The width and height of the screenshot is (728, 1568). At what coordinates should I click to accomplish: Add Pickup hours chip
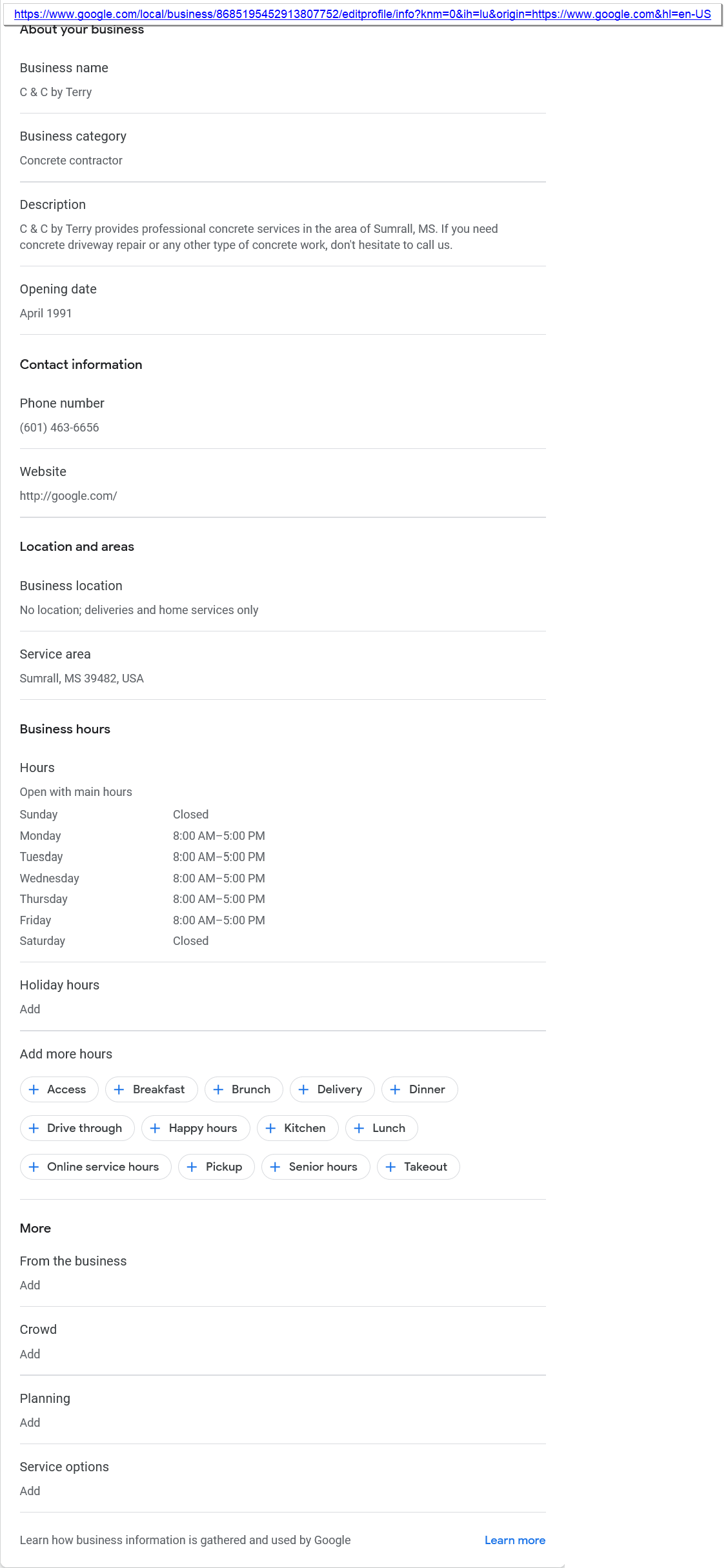(x=216, y=1167)
